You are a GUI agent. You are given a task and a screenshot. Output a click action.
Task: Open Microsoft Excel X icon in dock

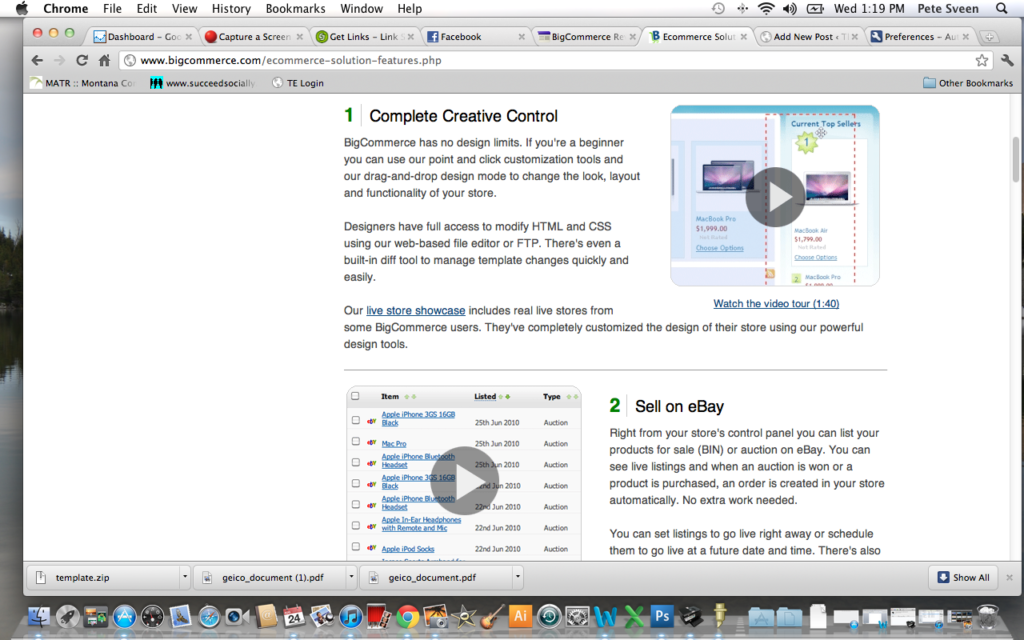[x=633, y=616]
